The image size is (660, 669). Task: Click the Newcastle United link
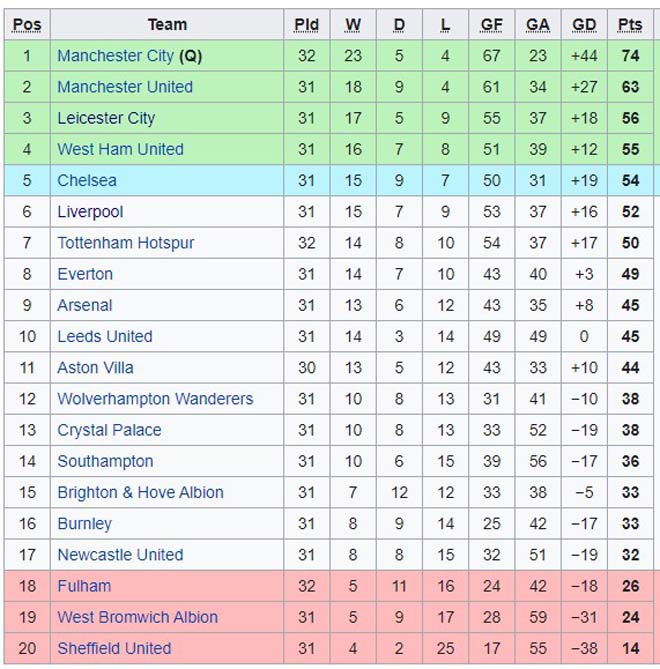tap(120, 554)
